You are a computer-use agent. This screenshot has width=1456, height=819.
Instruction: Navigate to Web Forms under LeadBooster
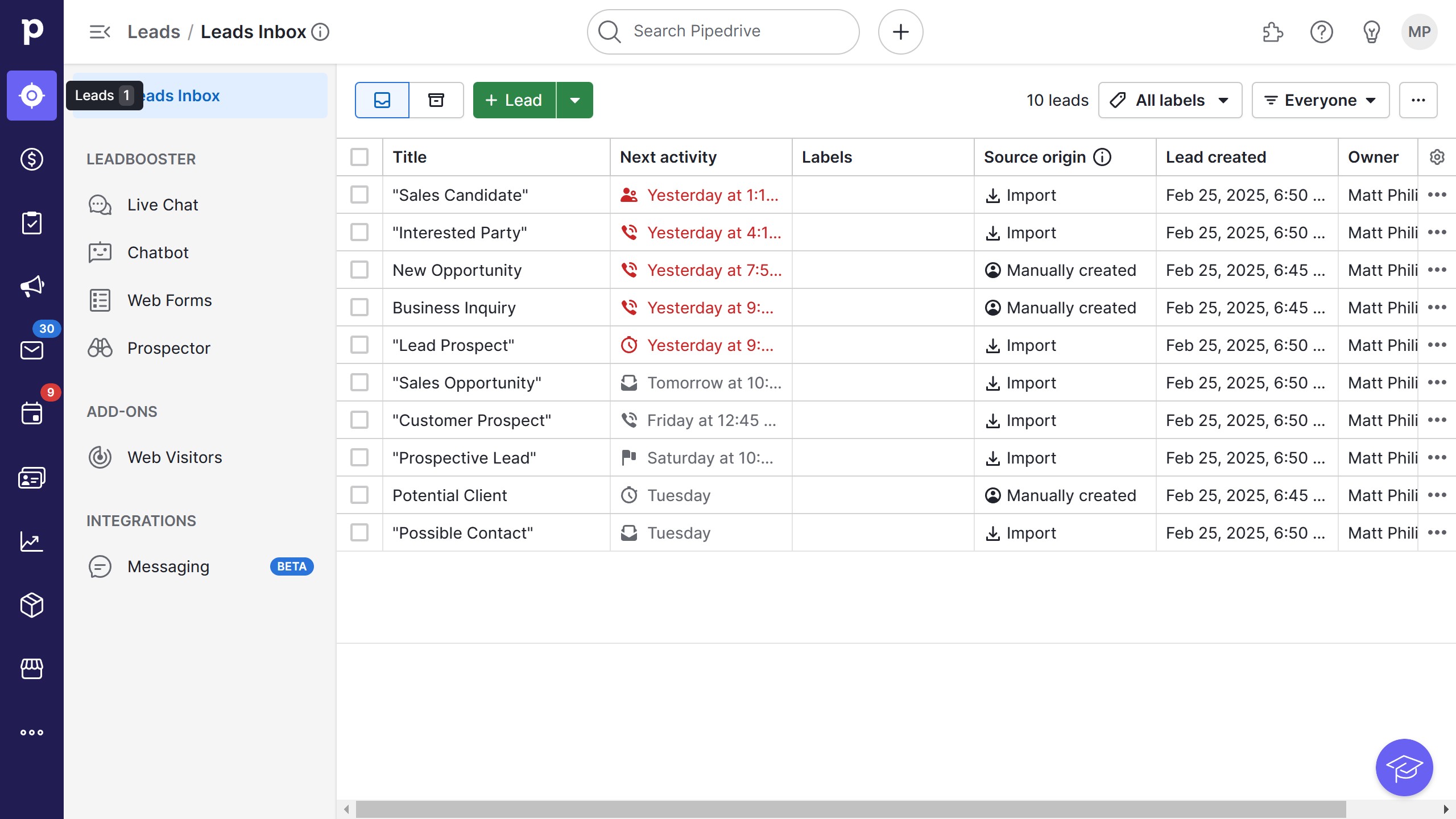pyautogui.click(x=169, y=300)
